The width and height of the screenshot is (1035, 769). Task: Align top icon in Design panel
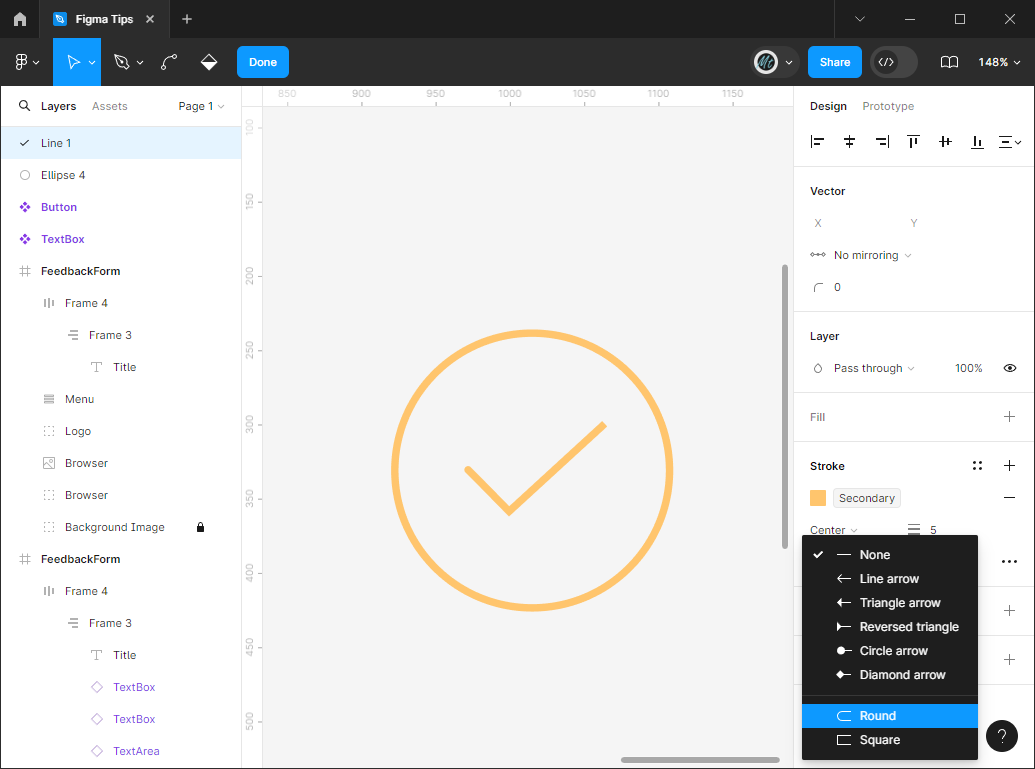(x=914, y=141)
